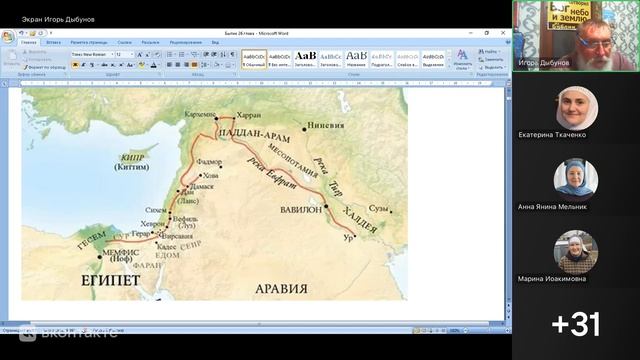Open the font size 12 dropdown

[x=132, y=54]
